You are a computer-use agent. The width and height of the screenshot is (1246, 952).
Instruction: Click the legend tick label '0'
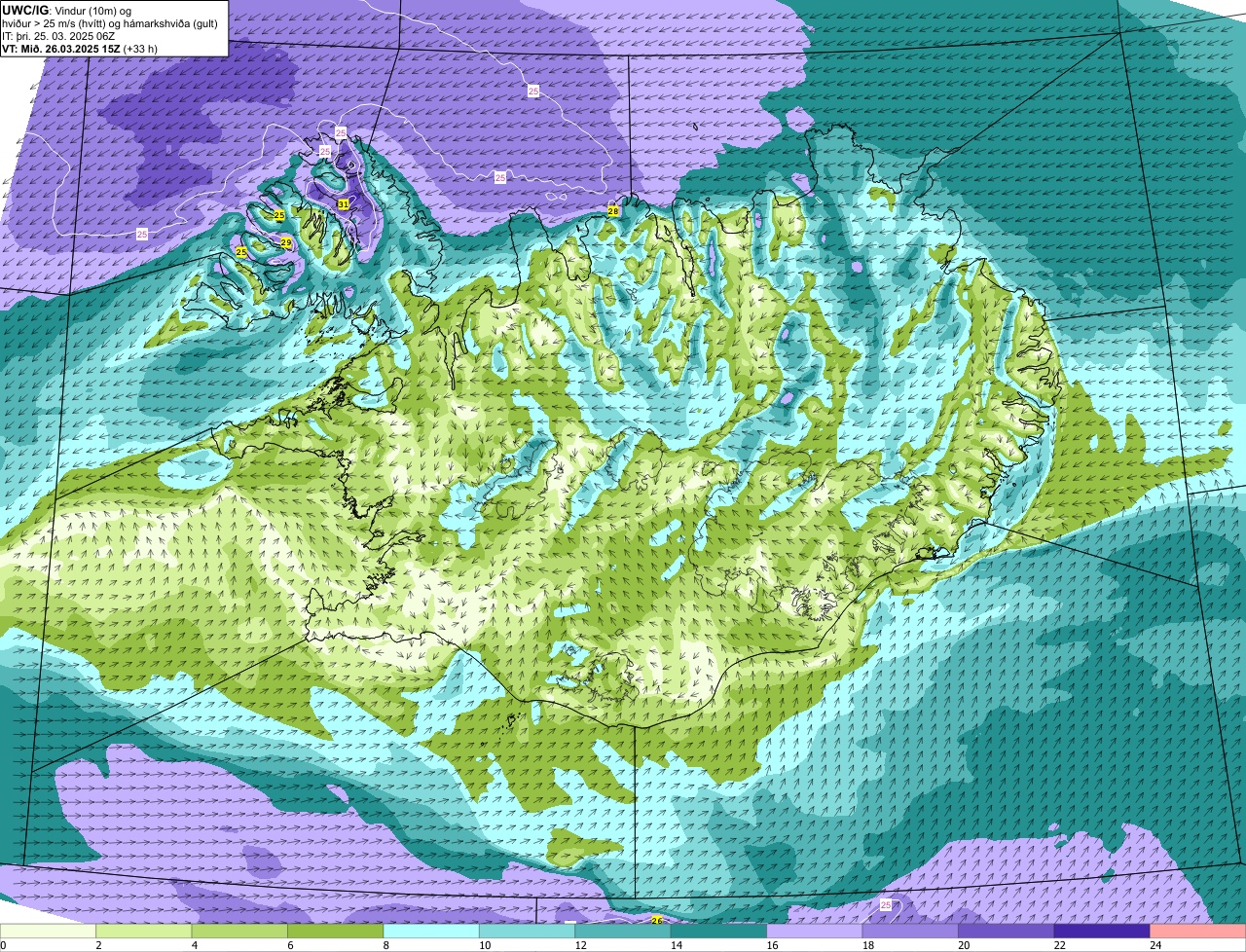pyautogui.click(x=3, y=944)
